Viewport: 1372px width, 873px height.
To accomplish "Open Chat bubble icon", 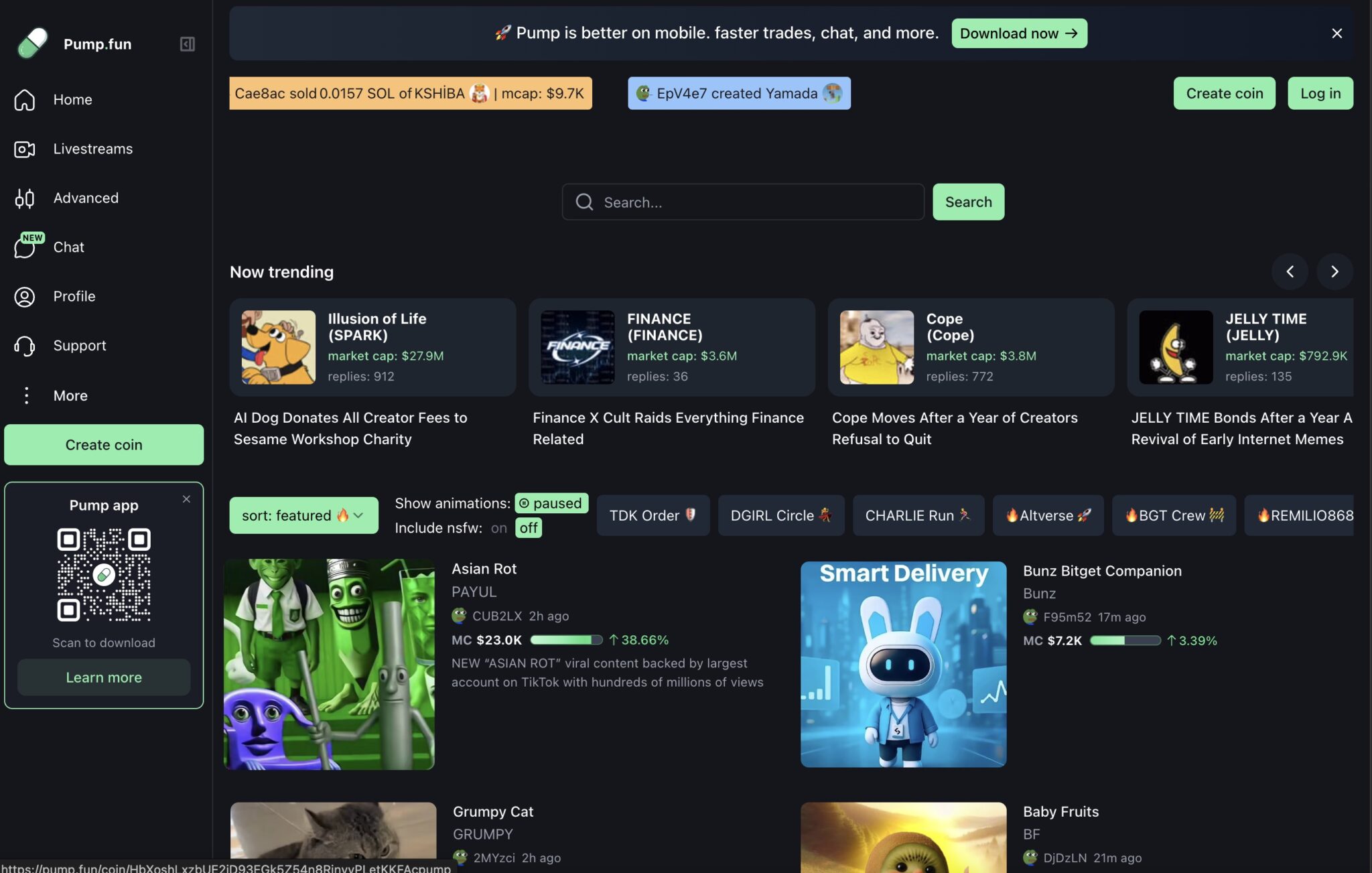I will (25, 247).
